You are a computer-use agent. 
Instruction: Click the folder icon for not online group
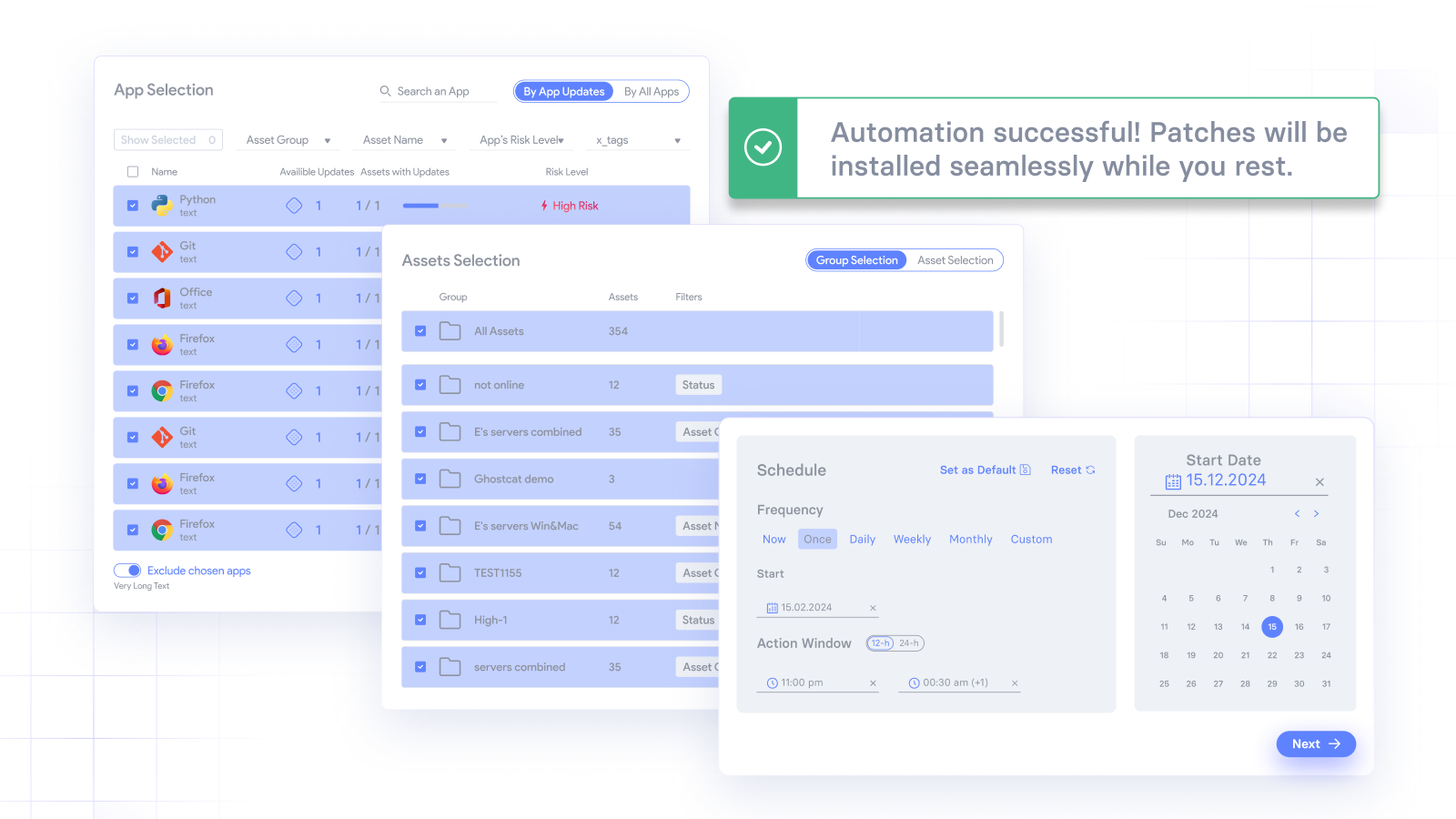tap(450, 385)
